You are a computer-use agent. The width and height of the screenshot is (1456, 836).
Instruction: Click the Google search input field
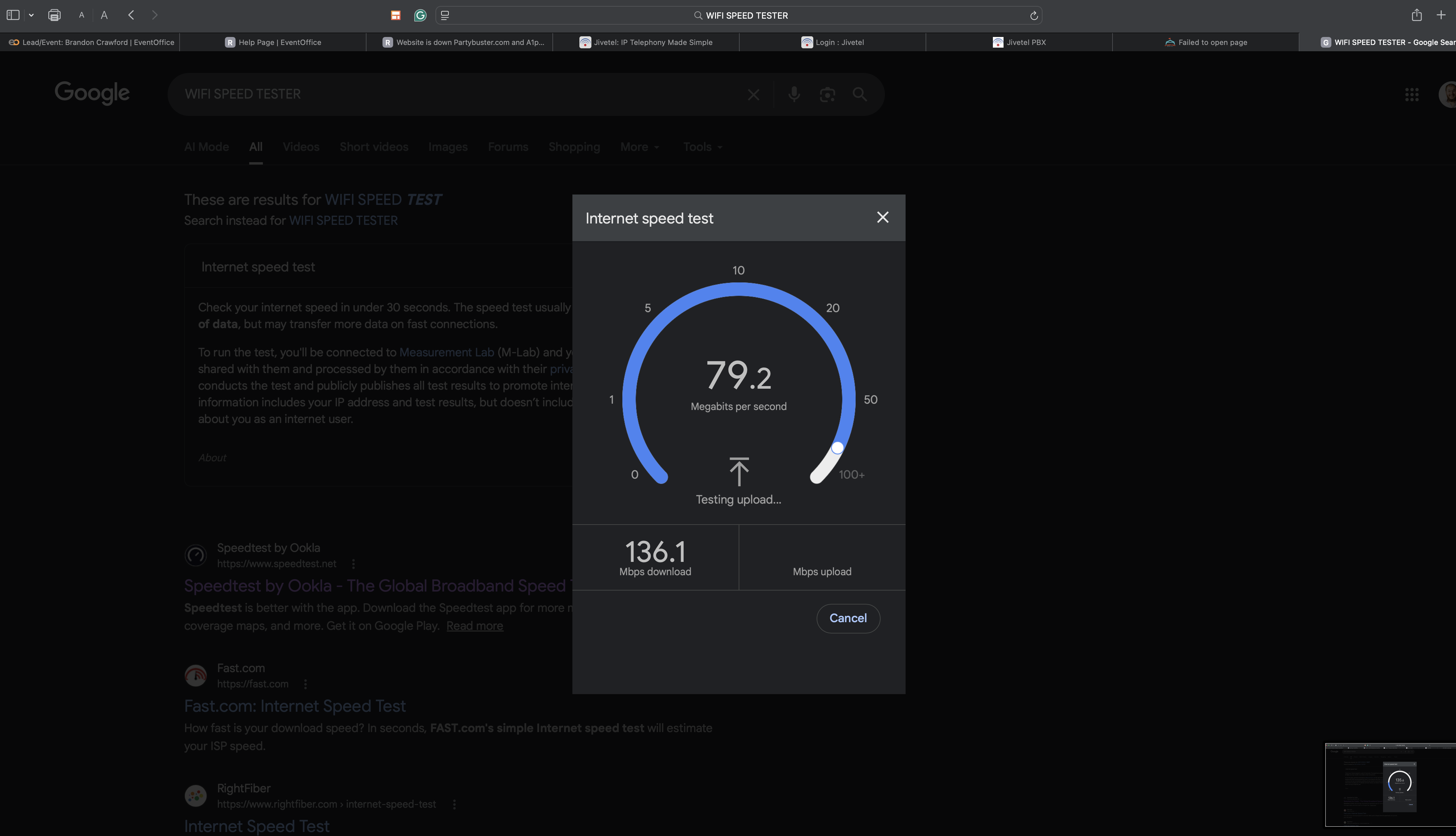(x=459, y=94)
